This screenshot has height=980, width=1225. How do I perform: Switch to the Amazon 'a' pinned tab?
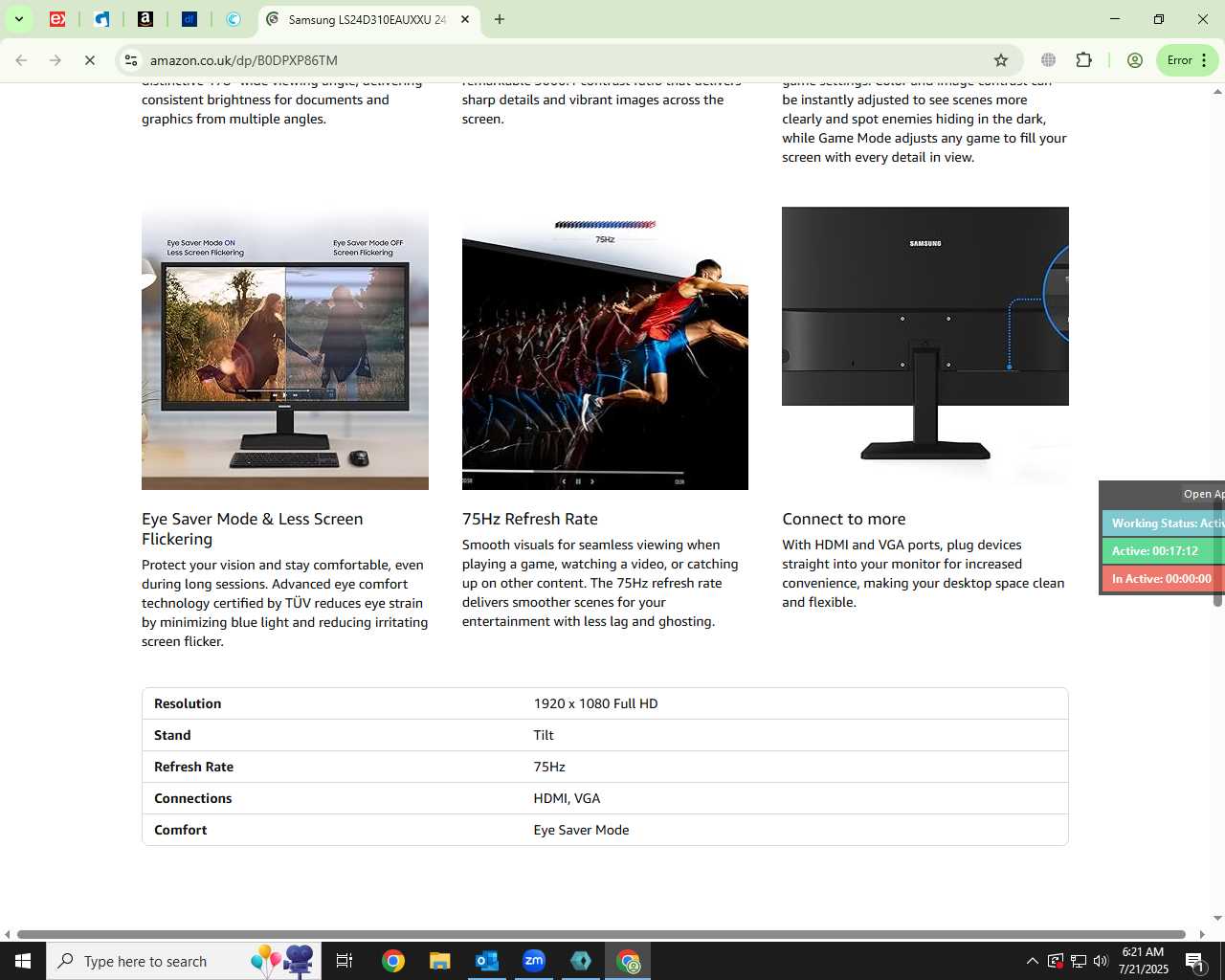pos(145,19)
